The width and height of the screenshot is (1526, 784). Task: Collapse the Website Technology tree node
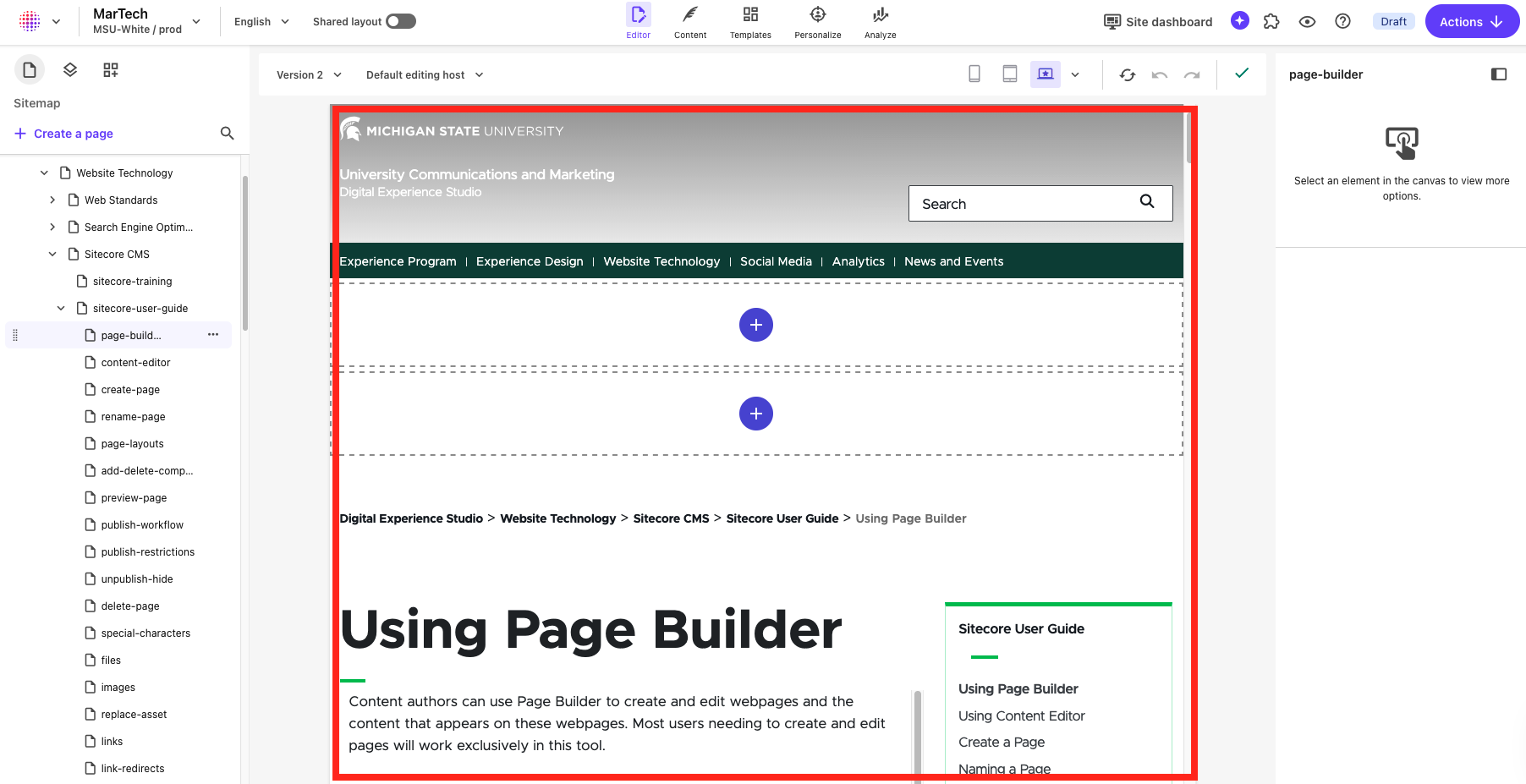pyautogui.click(x=44, y=173)
